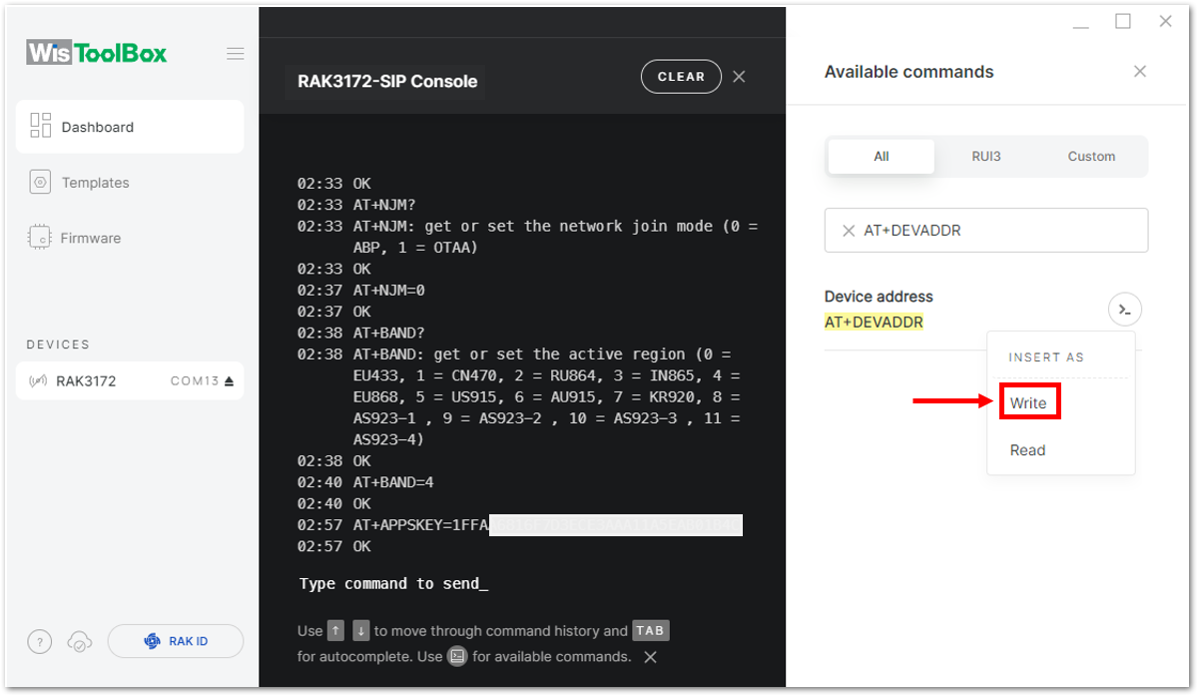Click the available commands icon in hint

(x=457, y=656)
